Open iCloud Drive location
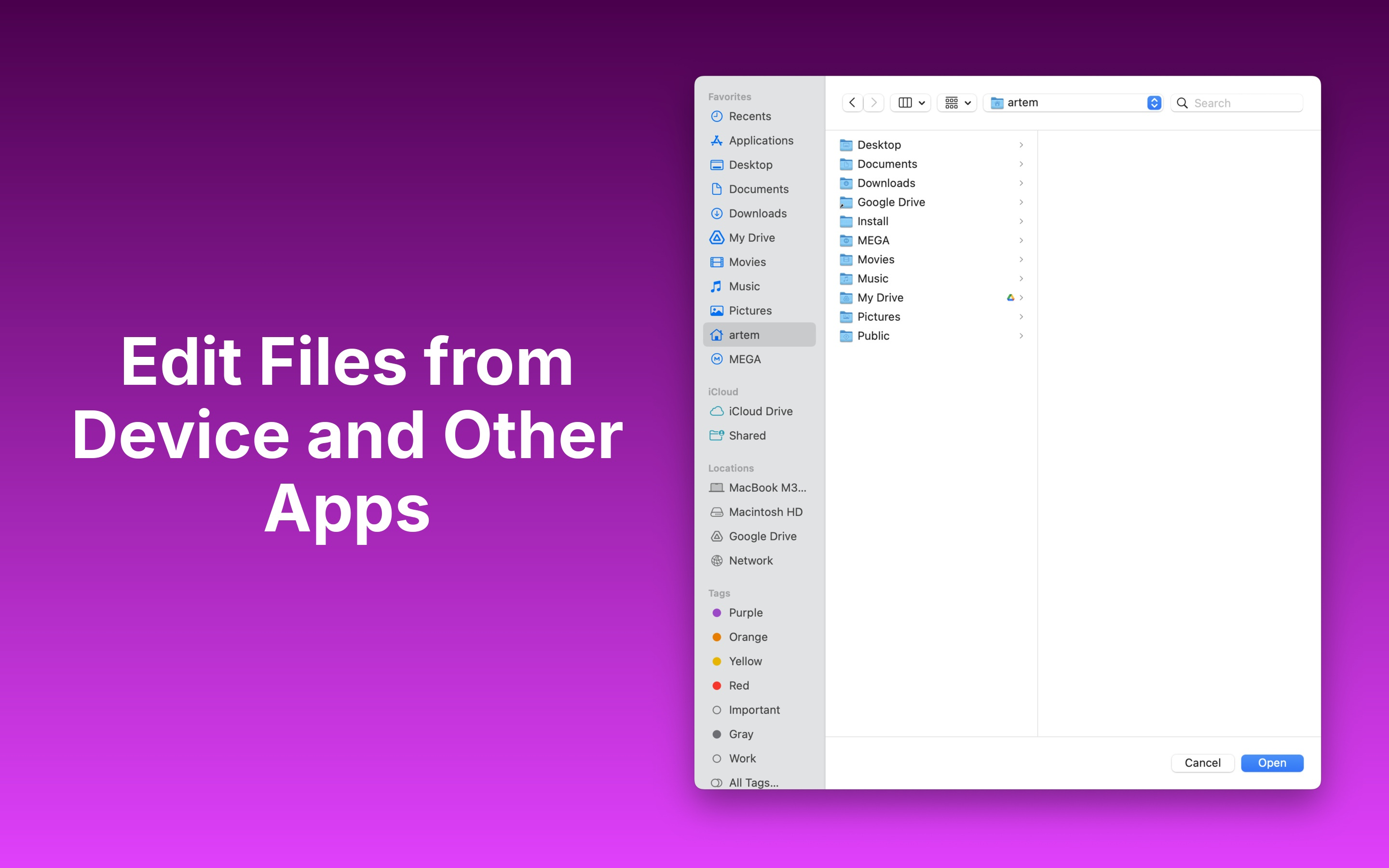1389x868 pixels. [760, 411]
